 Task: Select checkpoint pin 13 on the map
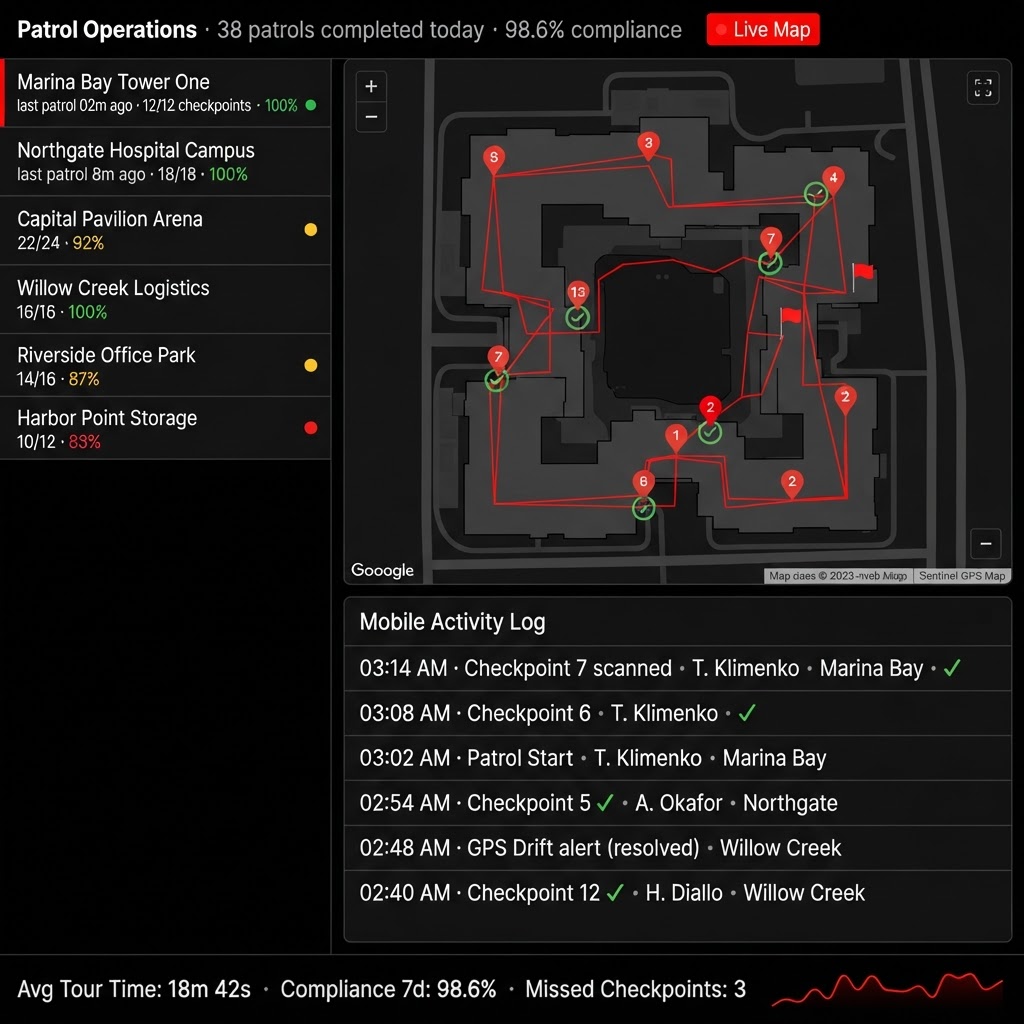[577, 293]
